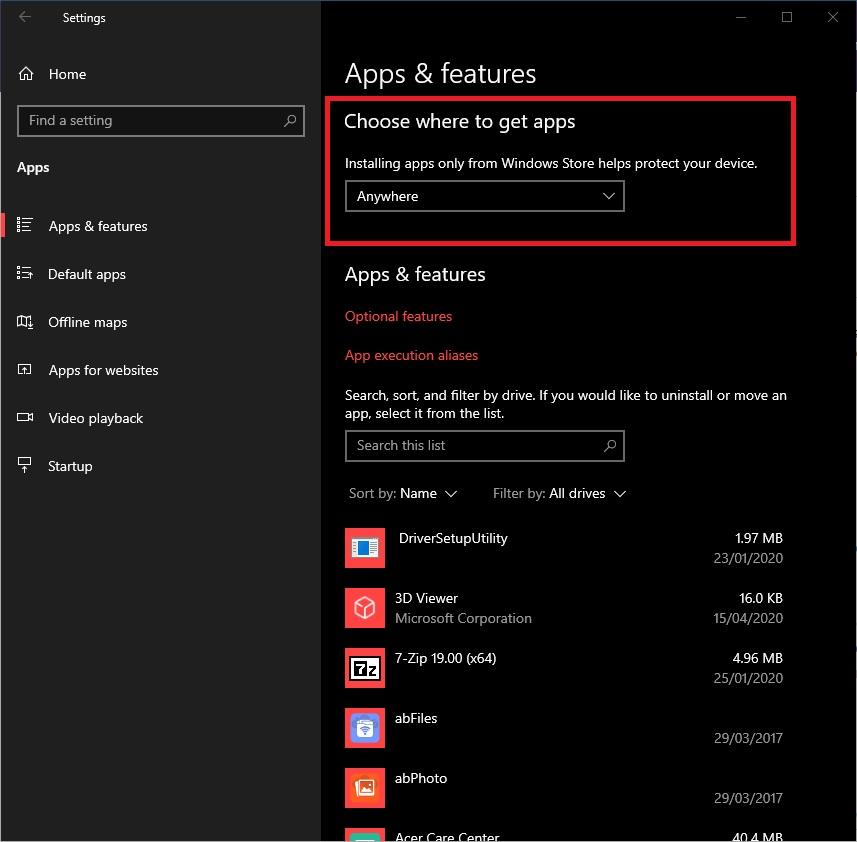This screenshot has height=842, width=857.
Task: Open the Apps & features menu item
Action: (98, 226)
